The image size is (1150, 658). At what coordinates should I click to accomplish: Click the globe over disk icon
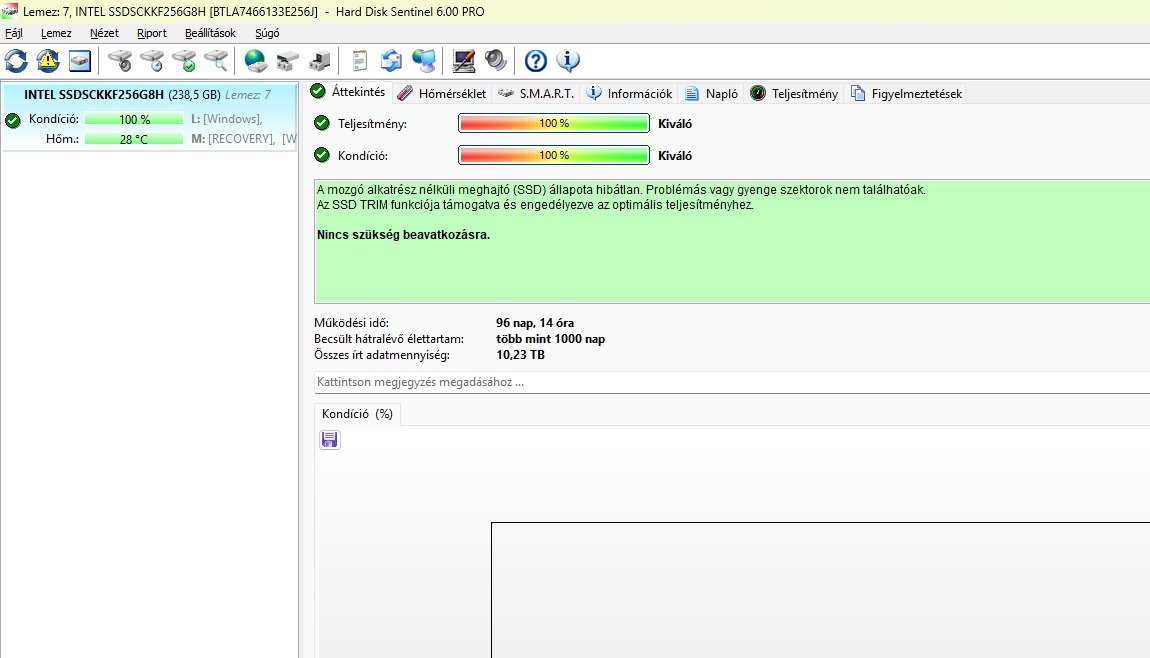click(255, 61)
